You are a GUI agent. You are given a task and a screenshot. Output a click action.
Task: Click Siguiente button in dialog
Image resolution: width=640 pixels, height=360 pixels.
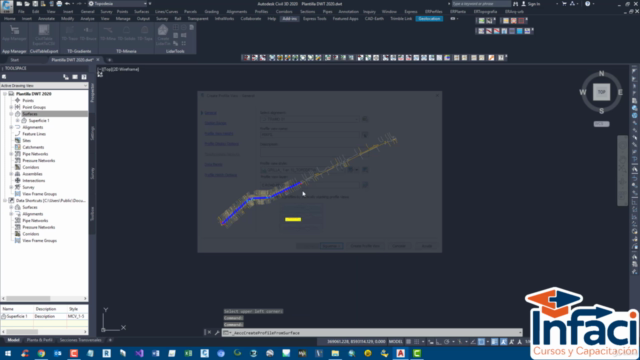pyautogui.click(x=331, y=246)
